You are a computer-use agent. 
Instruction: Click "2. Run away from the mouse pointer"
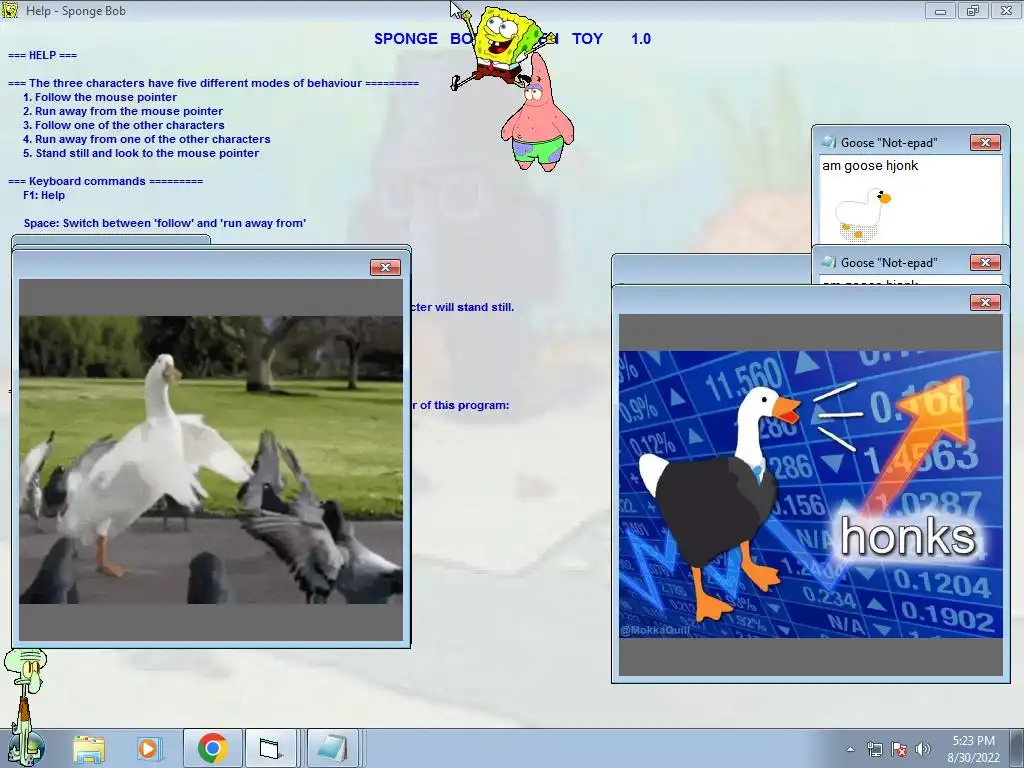pos(123,112)
